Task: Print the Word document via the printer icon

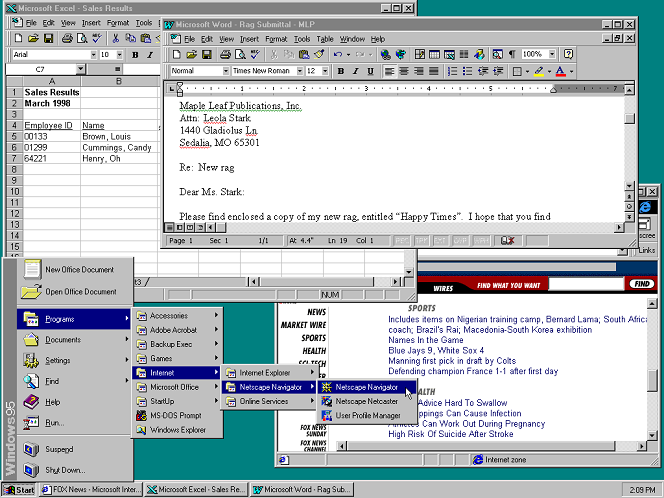Action: 225,54
